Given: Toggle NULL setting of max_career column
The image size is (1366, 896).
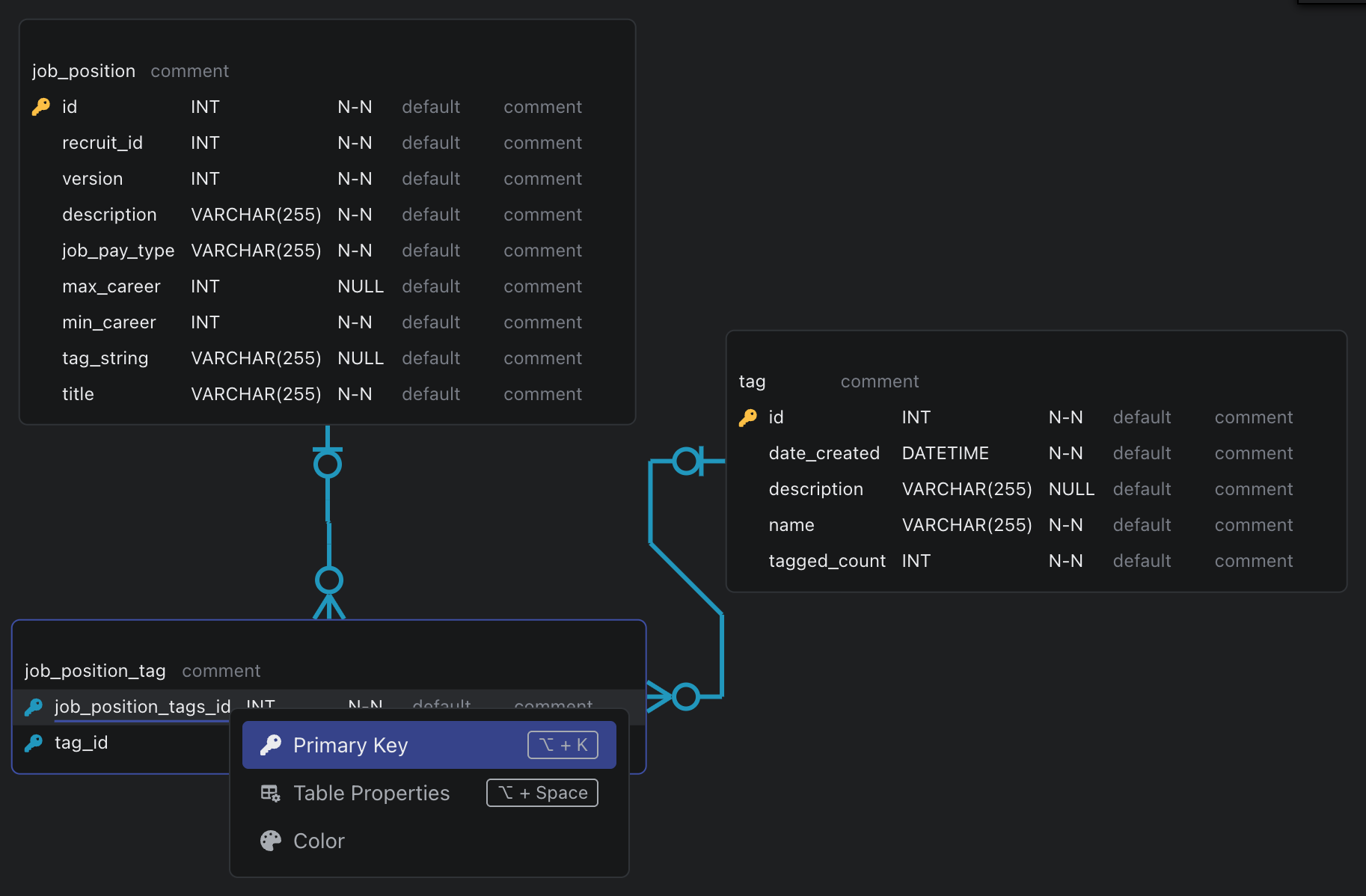Looking at the screenshot, I should click(360, 286).
